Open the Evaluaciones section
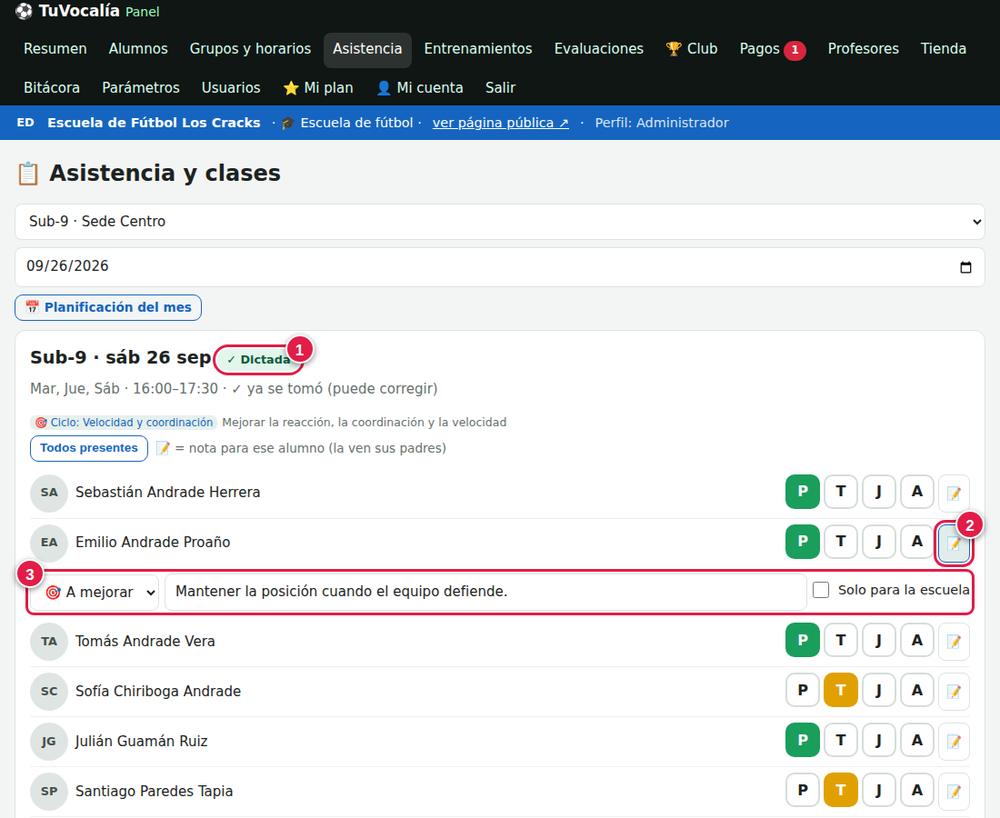The width and height of the screenshot is (1000, 818). pos(599,49)
